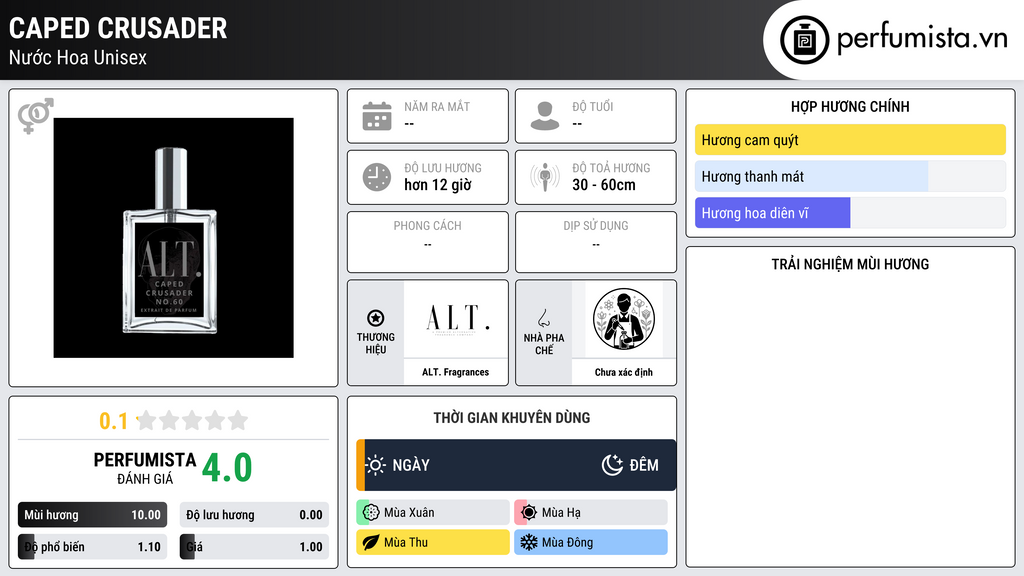Click the Đêm nighttime label
The width and height of the screenshot is (1024, 576).
pos(644,465)
